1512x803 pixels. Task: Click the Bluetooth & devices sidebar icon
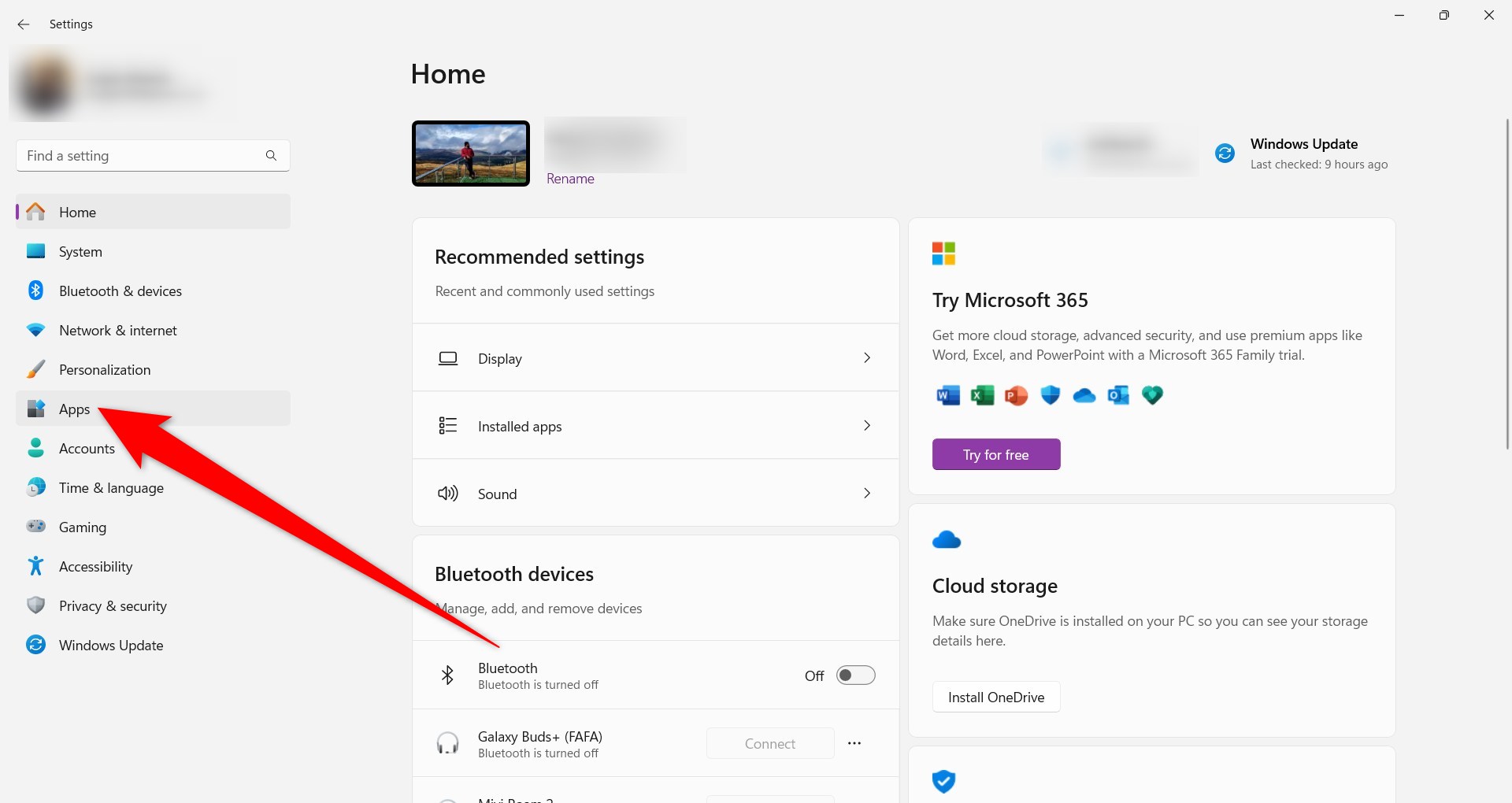point(35,290)
